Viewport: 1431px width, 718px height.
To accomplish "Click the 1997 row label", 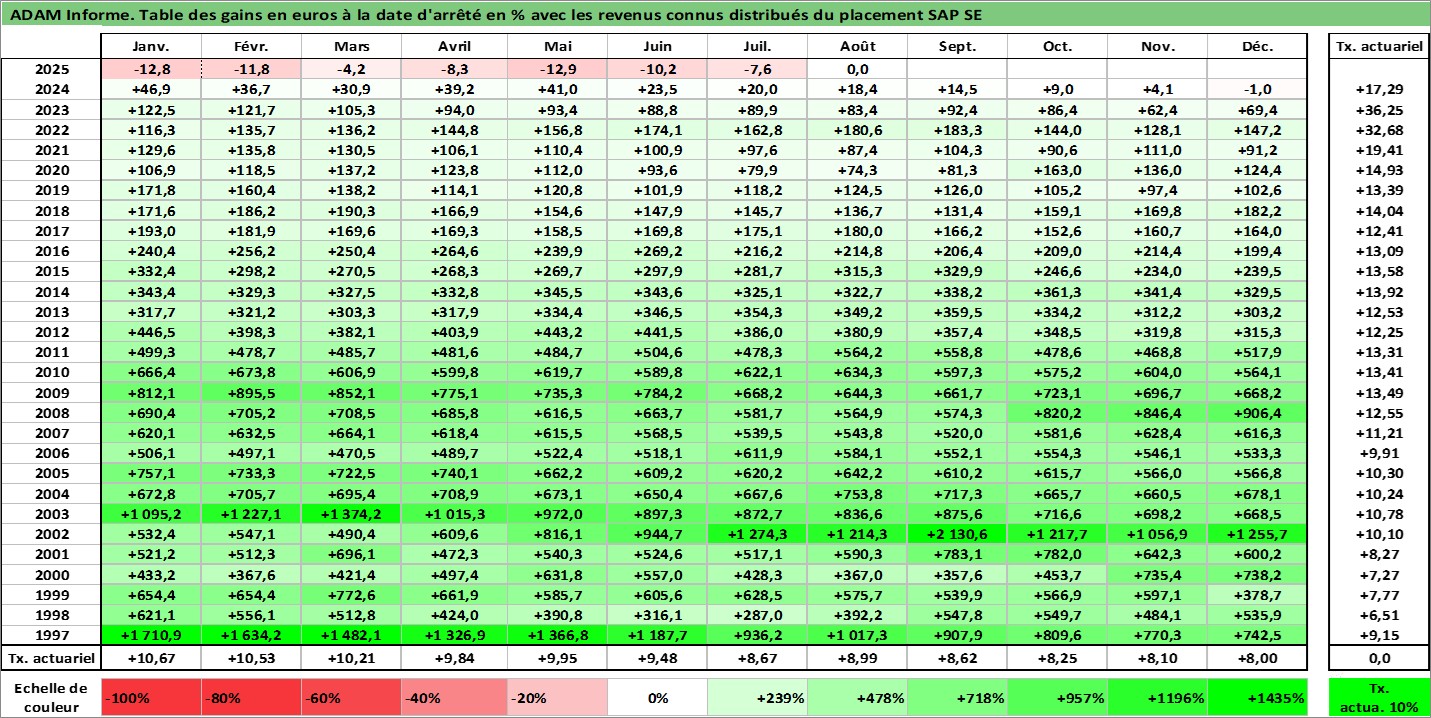I will (x=51, y=635).
